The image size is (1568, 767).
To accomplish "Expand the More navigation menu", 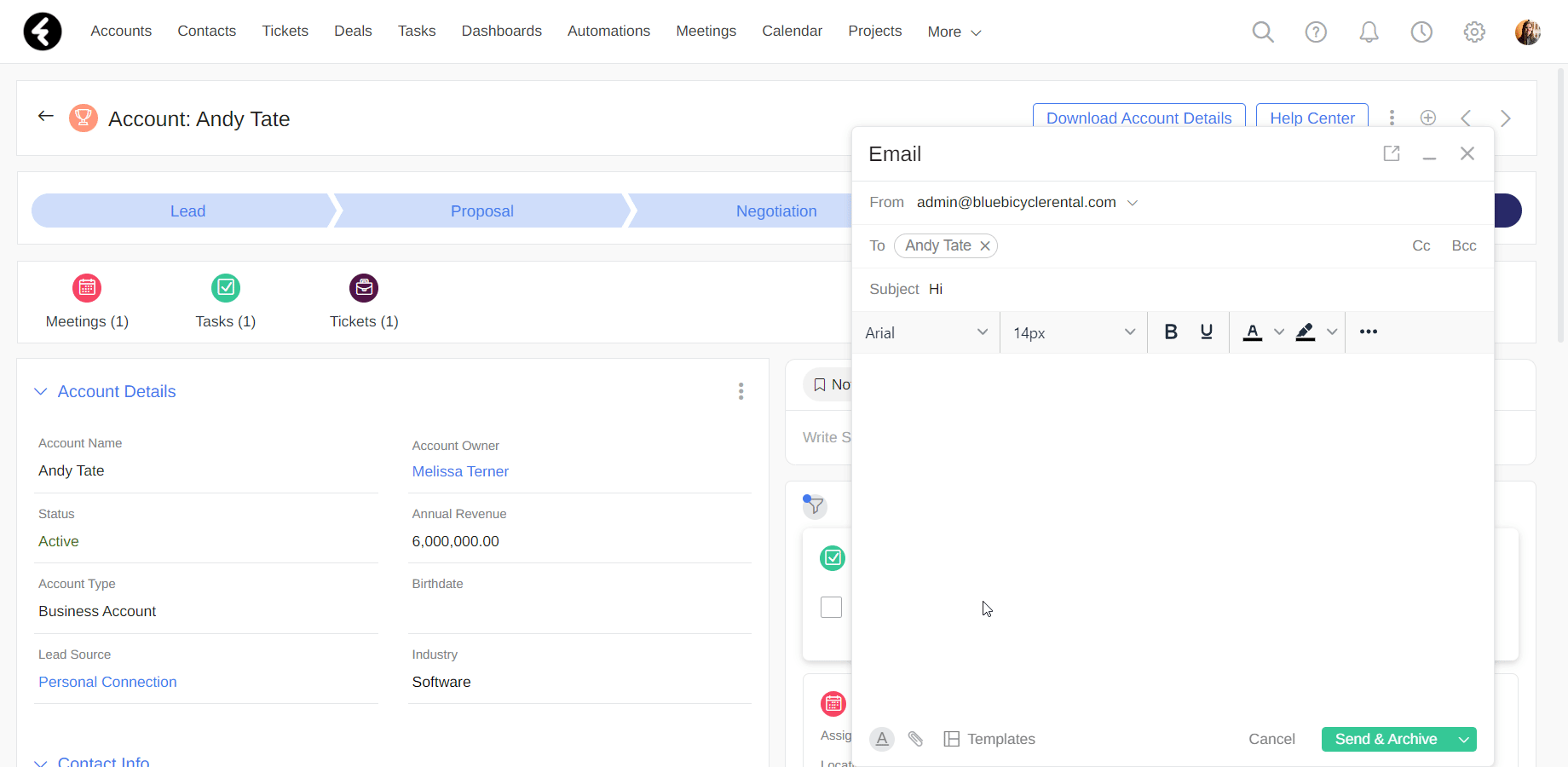I will click(x=954, y=32).
